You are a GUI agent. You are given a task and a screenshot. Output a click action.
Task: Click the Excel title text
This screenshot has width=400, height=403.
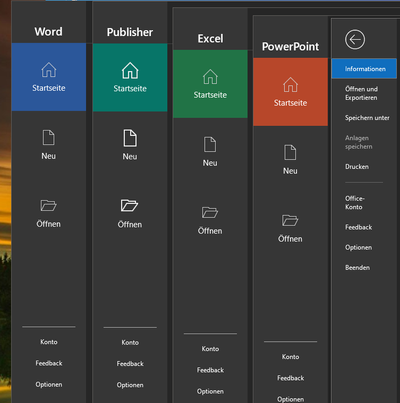click(210, 39)
